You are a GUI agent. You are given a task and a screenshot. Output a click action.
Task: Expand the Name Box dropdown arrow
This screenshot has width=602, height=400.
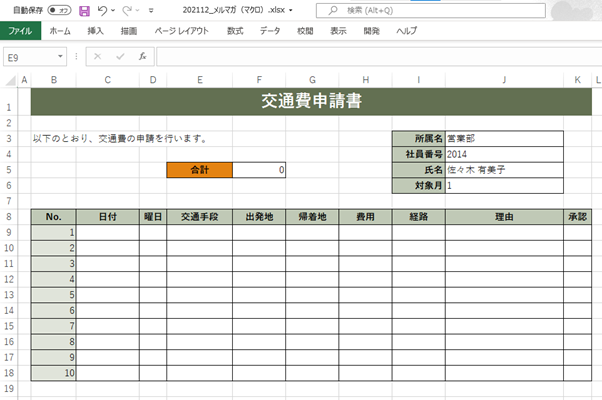point(61,57)
